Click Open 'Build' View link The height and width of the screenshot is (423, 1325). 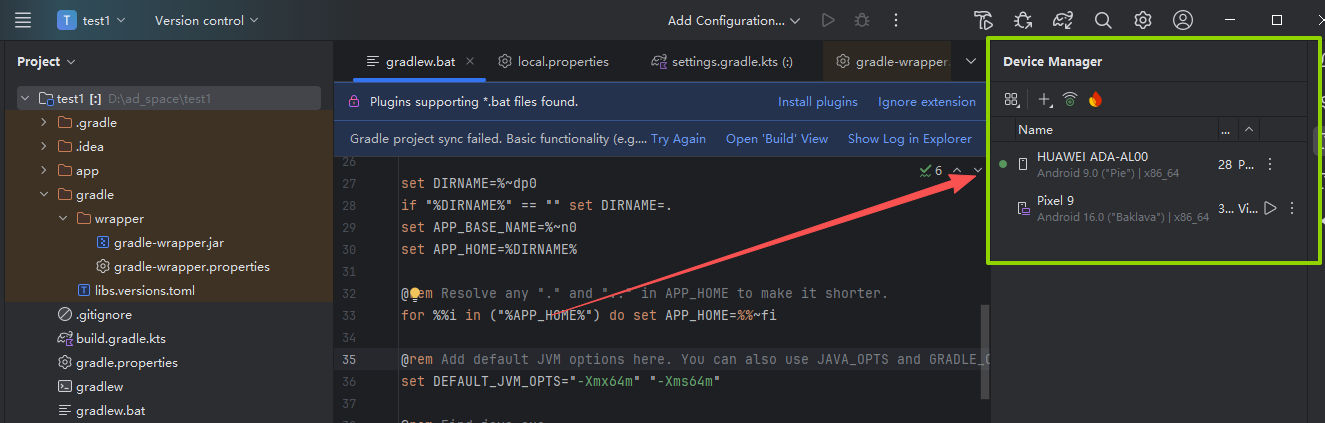click(777, 139)
